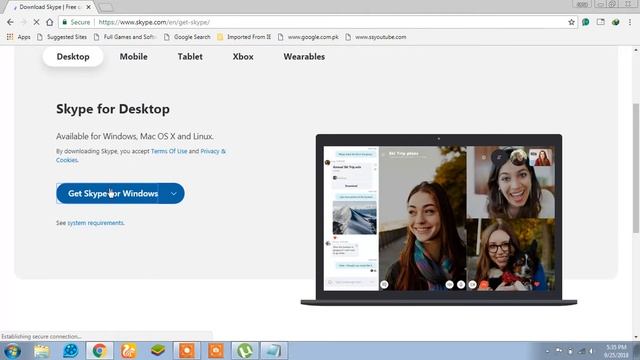Click the laptop Skype preview image

coord(439,220)
